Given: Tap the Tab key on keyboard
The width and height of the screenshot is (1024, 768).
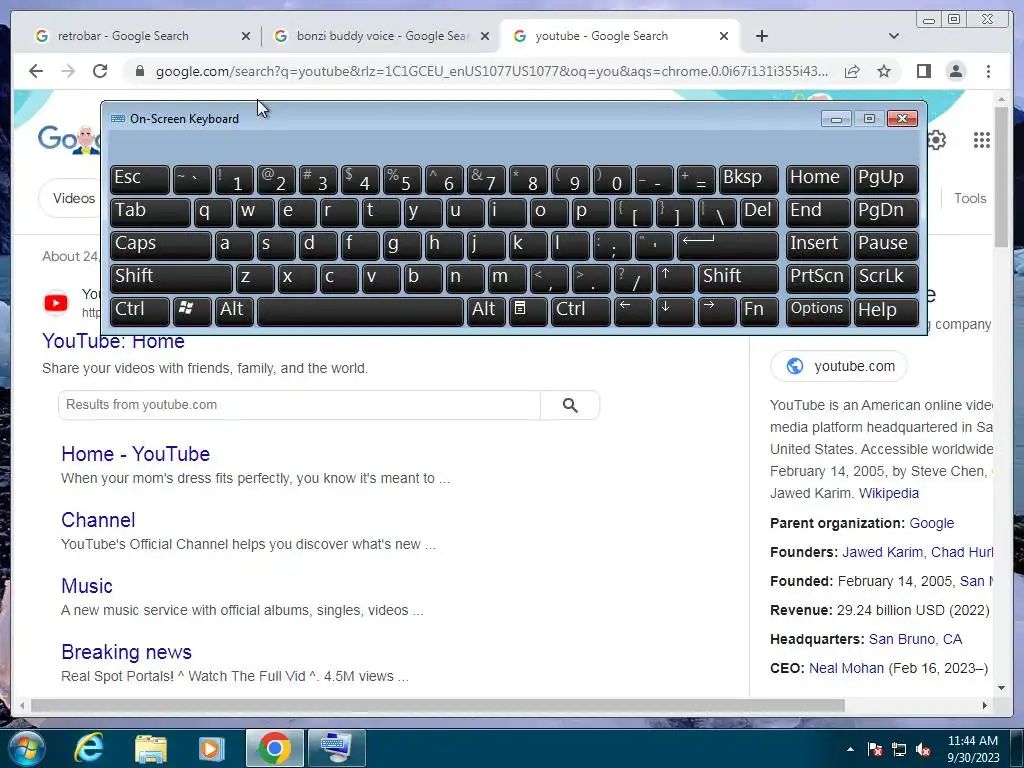Looking at the screenshot, I should point(150,212).
